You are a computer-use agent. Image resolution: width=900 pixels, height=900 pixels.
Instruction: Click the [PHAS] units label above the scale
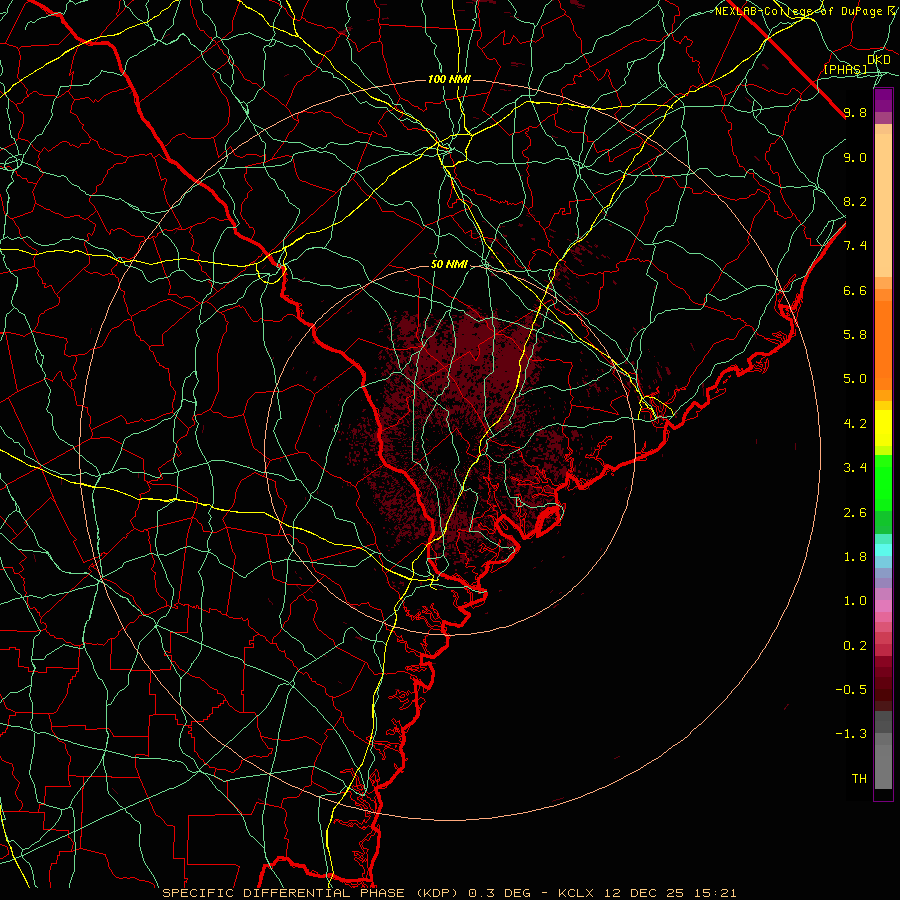pyautogui.click(x=845, y=69)
